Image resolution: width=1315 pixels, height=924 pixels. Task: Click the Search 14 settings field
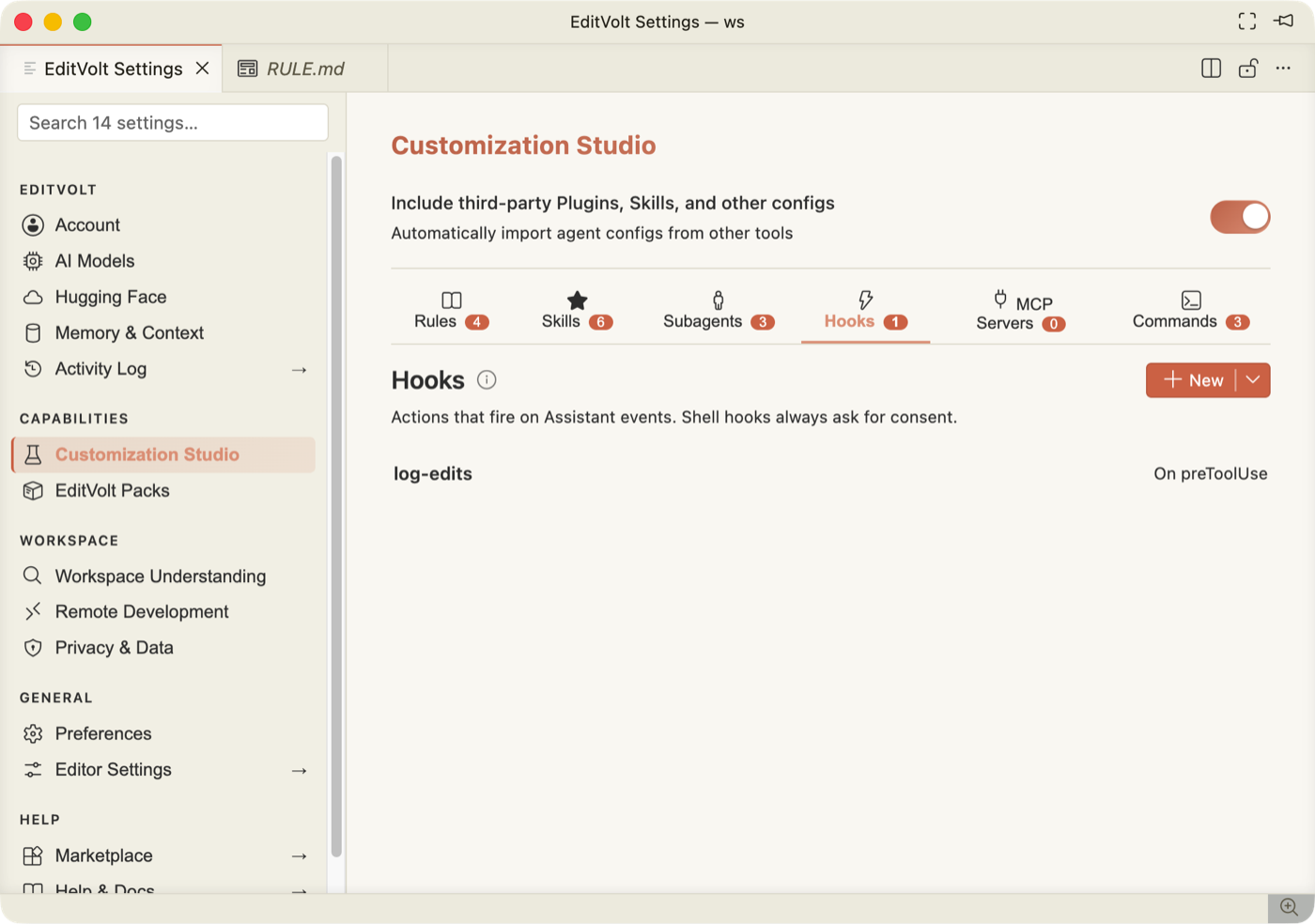pos(173,123)
